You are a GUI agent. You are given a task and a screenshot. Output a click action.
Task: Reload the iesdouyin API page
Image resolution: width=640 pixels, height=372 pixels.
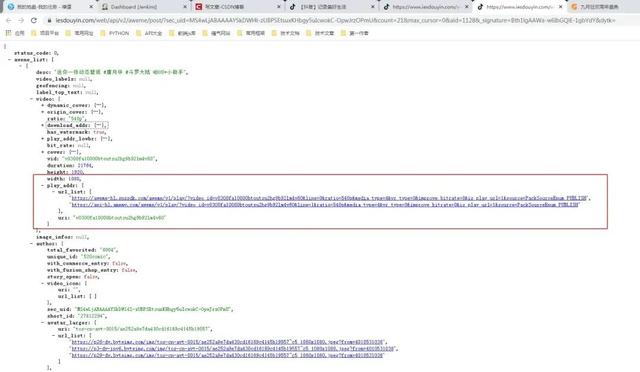(x=34, y=20)
